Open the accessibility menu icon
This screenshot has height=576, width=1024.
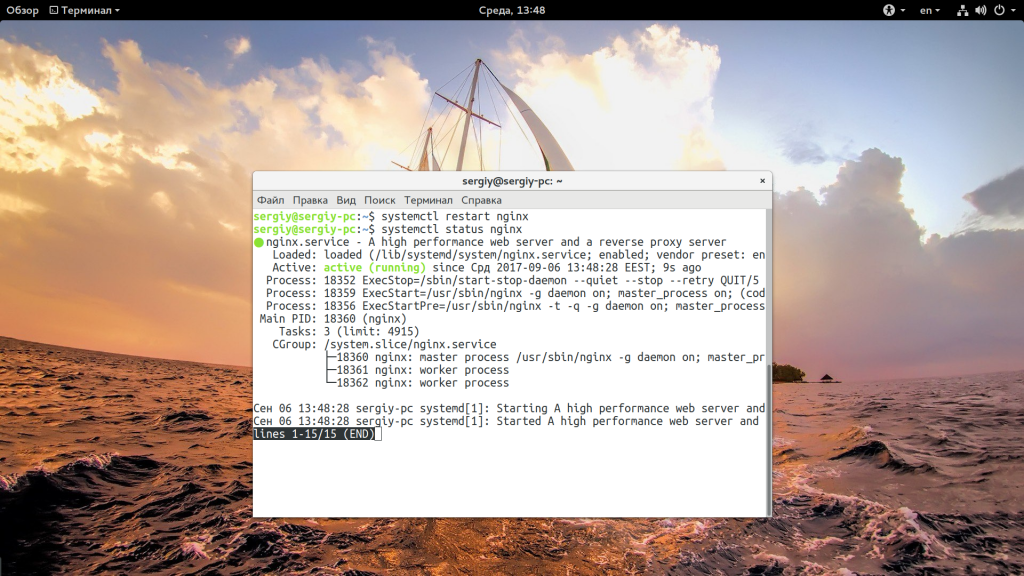pyautogui.click(x=887, y=10)
